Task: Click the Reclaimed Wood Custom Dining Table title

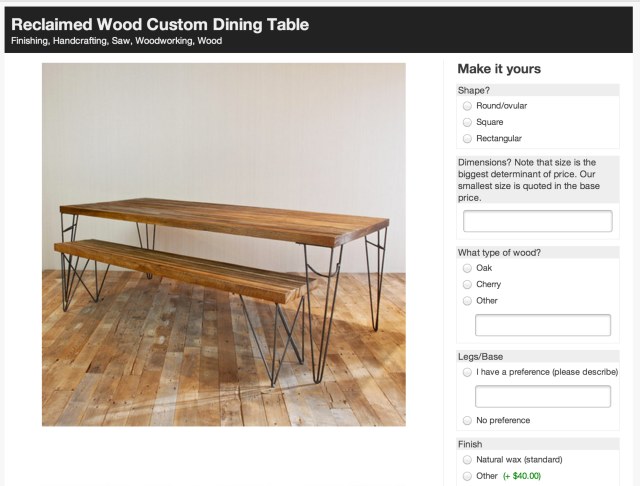Action: tap(160, 24)
